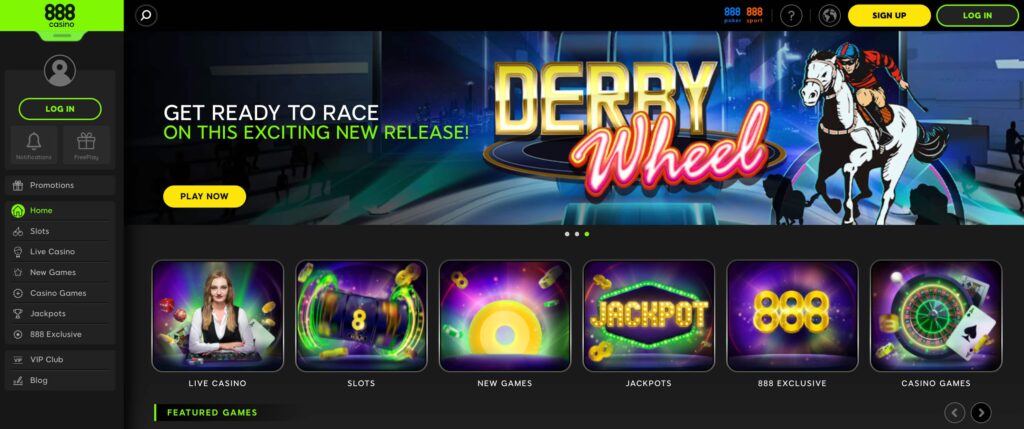Collapse sidebar using tab under logo
Viewport: 1024px width, 429px height.
click(60, 36)
